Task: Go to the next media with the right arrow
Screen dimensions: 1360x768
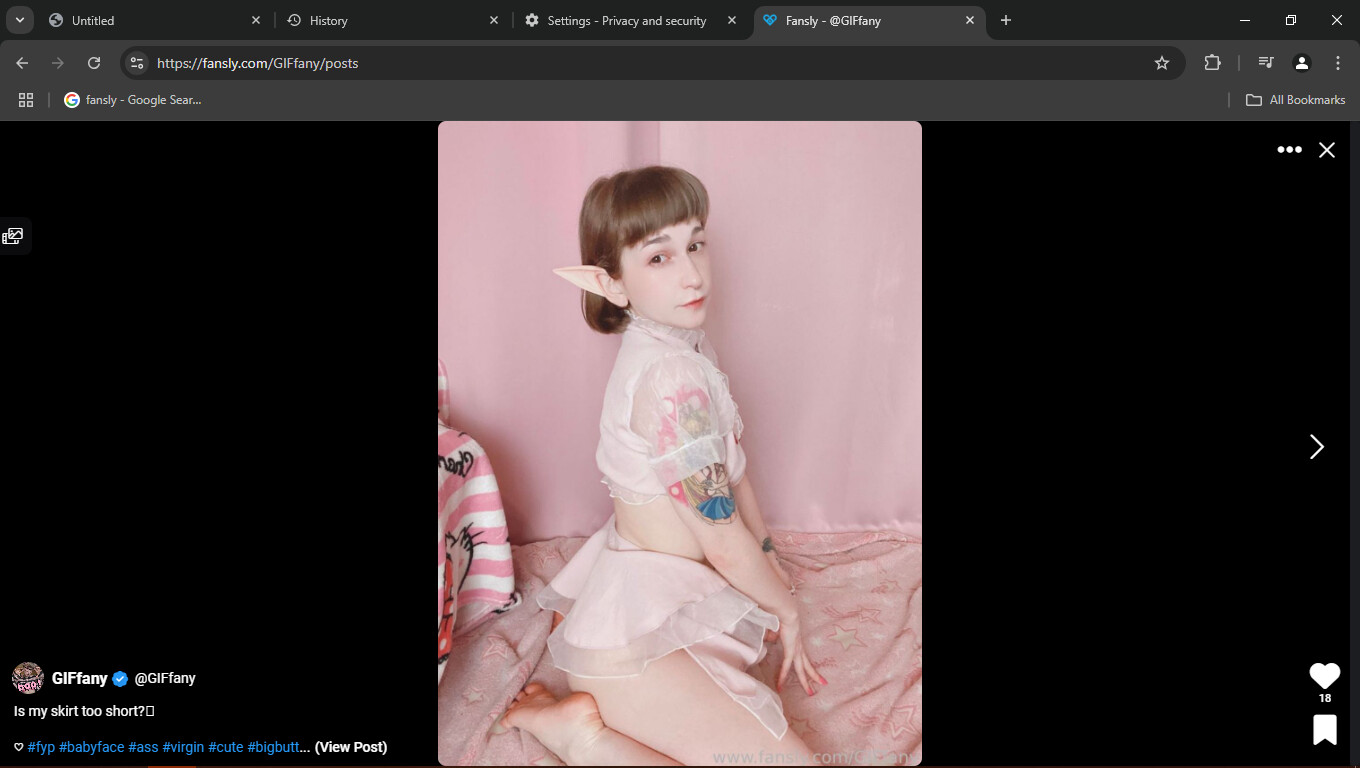Action: (1316, 447)
